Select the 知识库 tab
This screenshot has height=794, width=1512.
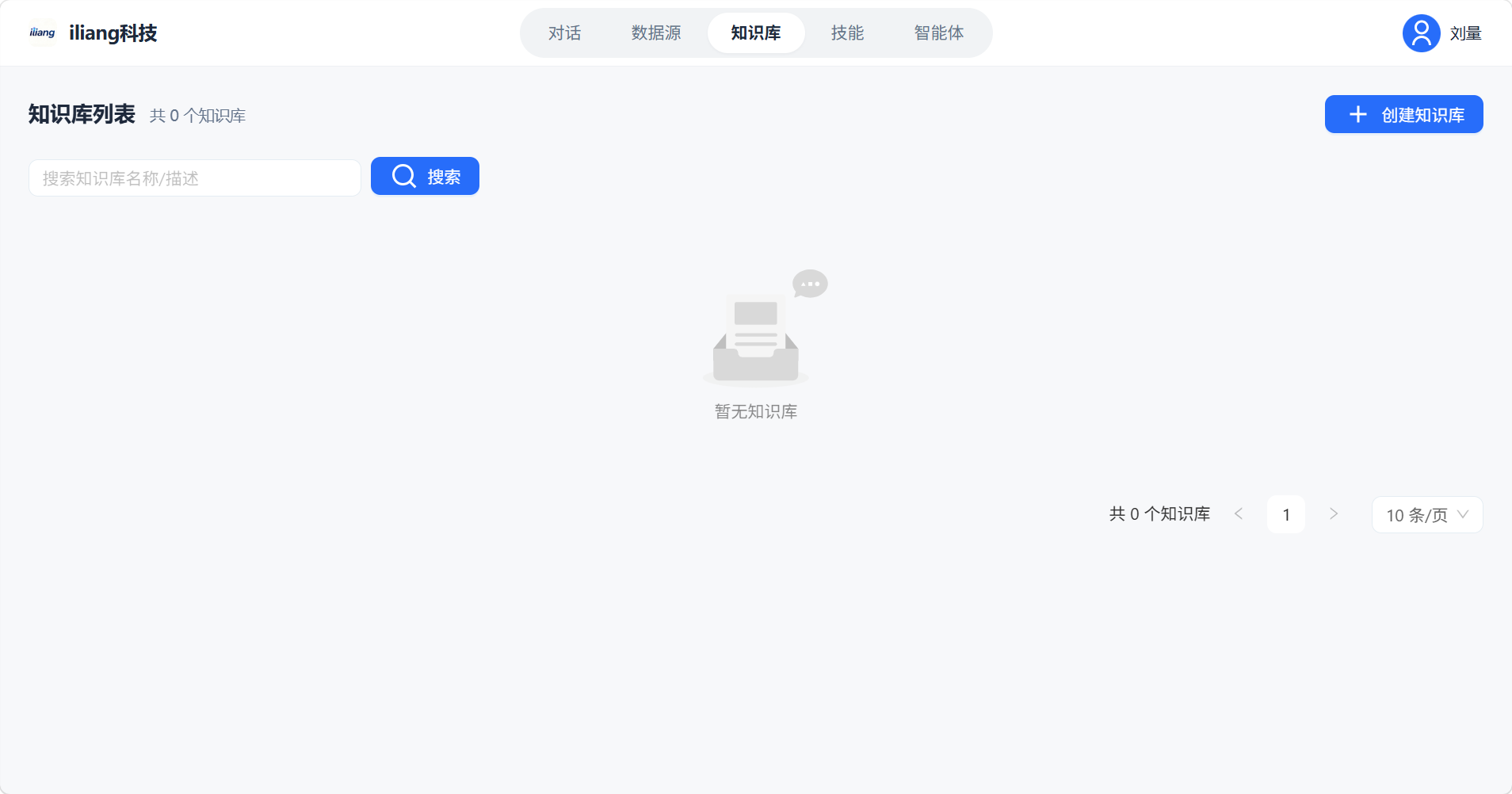(x=756, y=32)
